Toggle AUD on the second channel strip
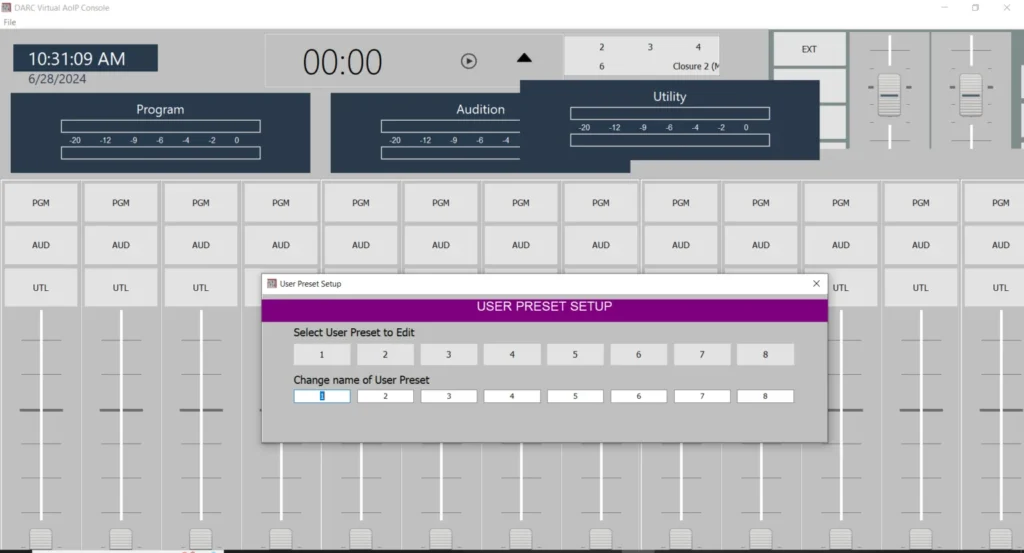 tap(121, 245)
